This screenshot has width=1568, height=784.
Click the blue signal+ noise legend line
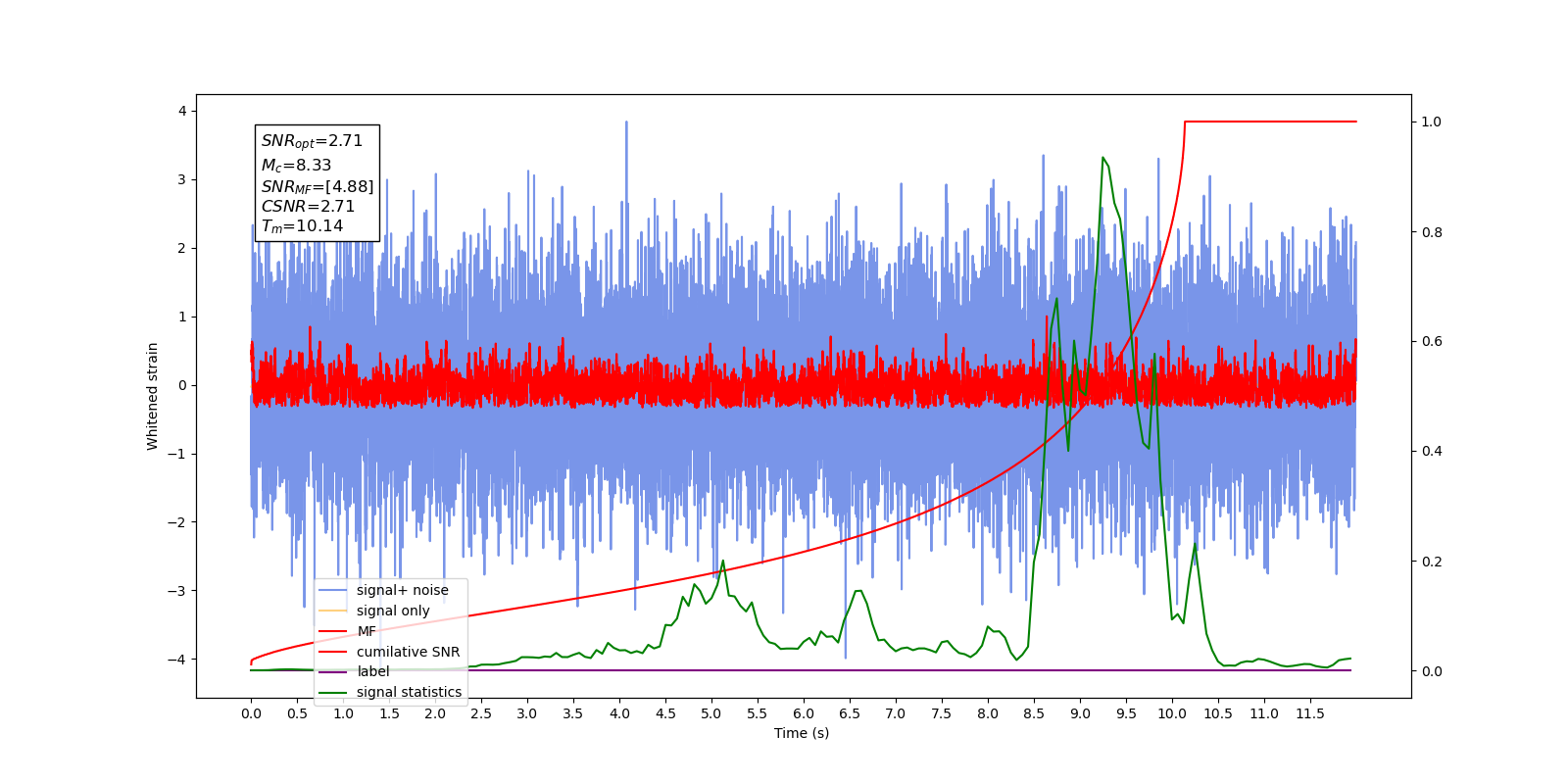click(333, 590)
